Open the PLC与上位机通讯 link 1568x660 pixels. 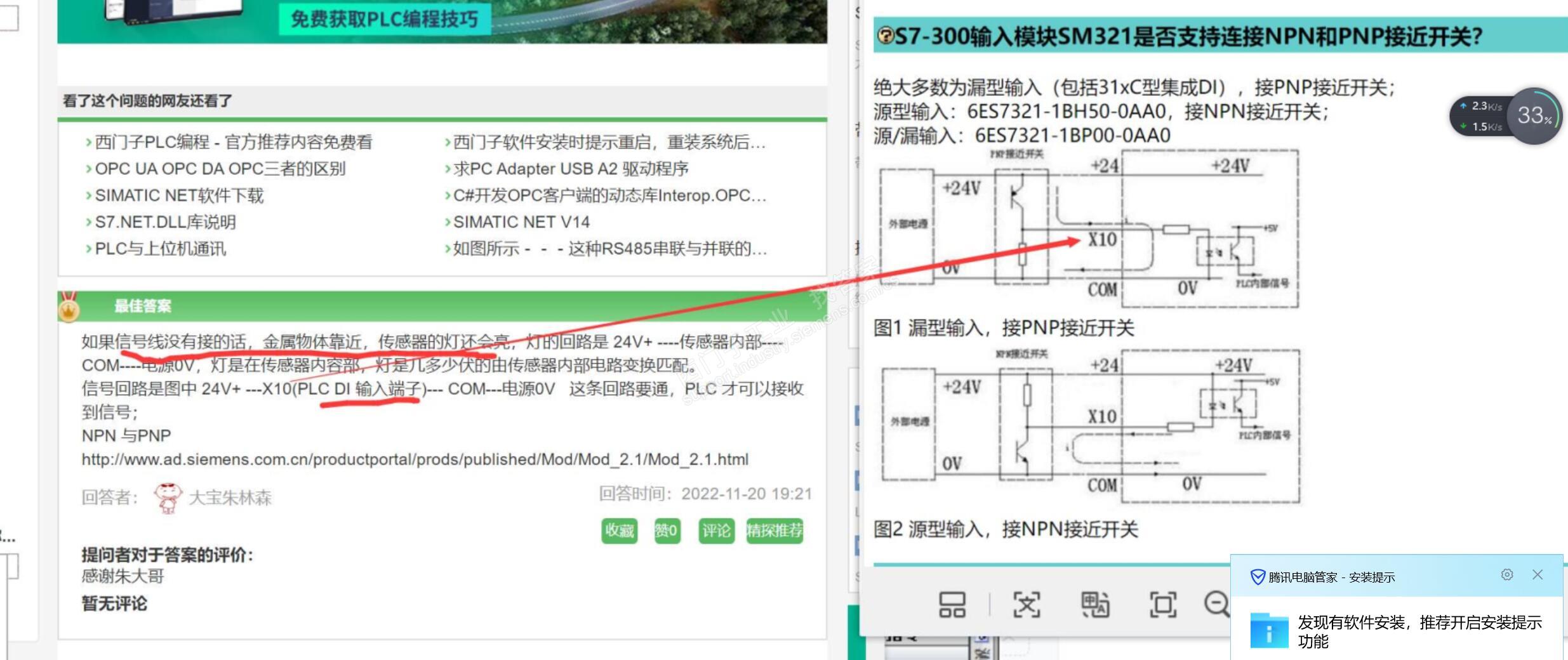pos(161,249)
